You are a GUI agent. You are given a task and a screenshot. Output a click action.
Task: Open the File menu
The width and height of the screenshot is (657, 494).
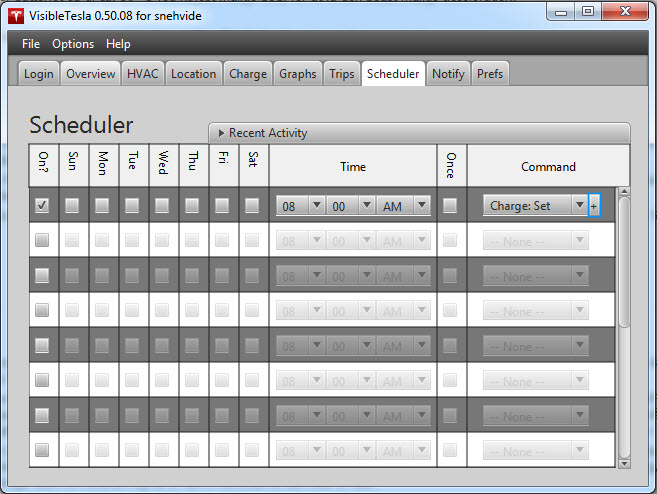click(31, 44)
